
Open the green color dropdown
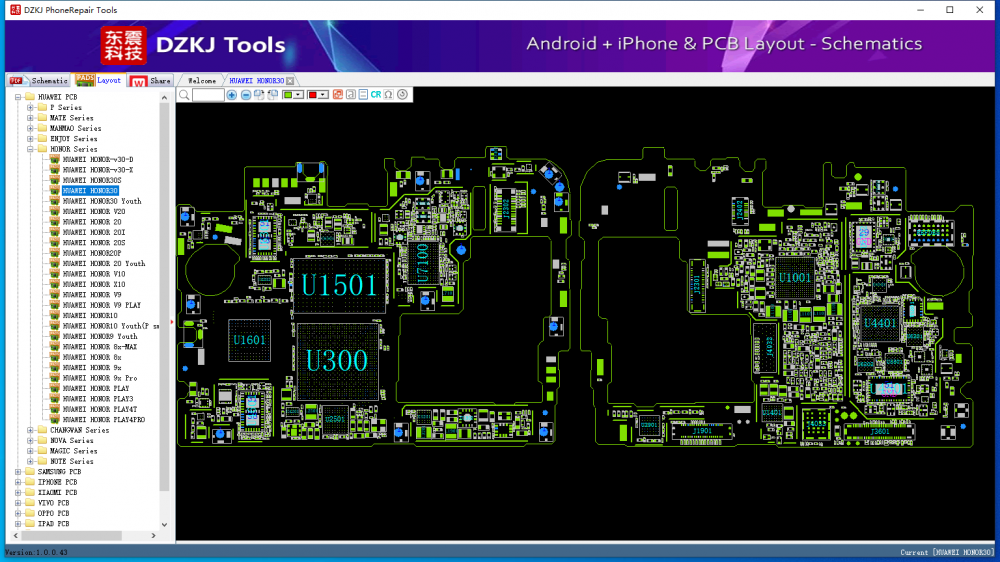299,95
